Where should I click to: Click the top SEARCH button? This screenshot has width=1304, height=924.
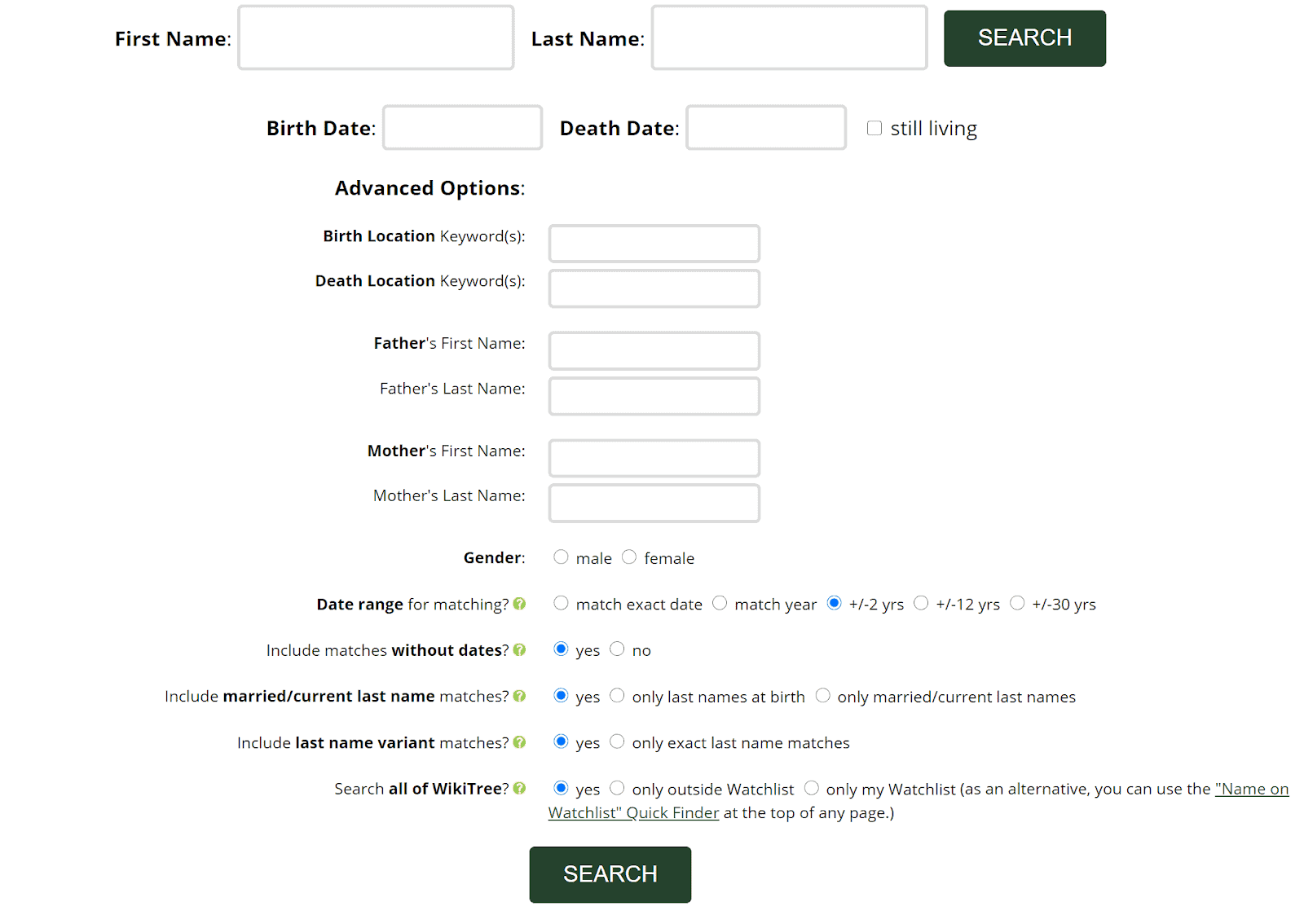point(1024,37)
